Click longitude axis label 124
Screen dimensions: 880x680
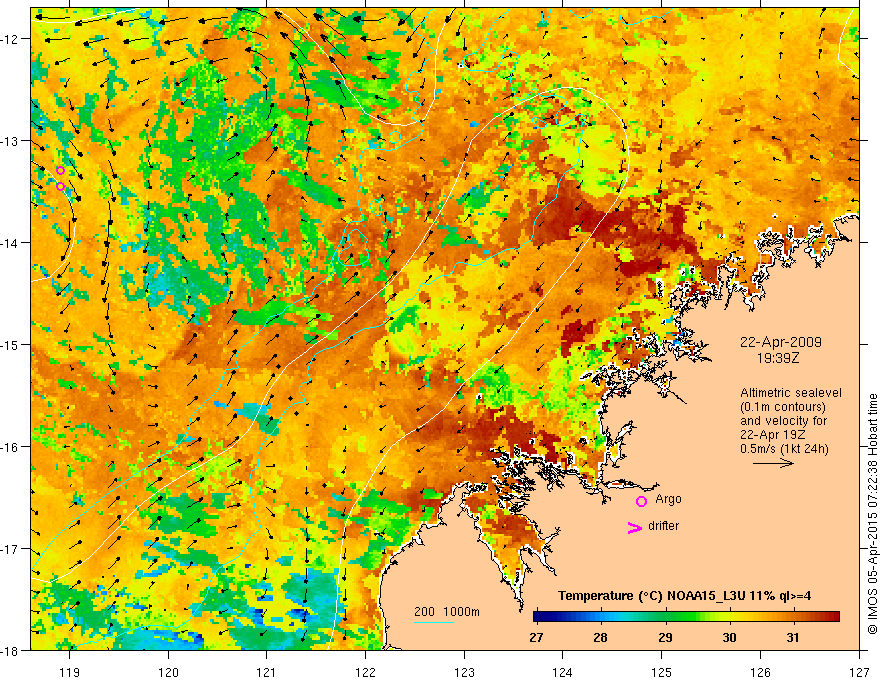[563, 672]
